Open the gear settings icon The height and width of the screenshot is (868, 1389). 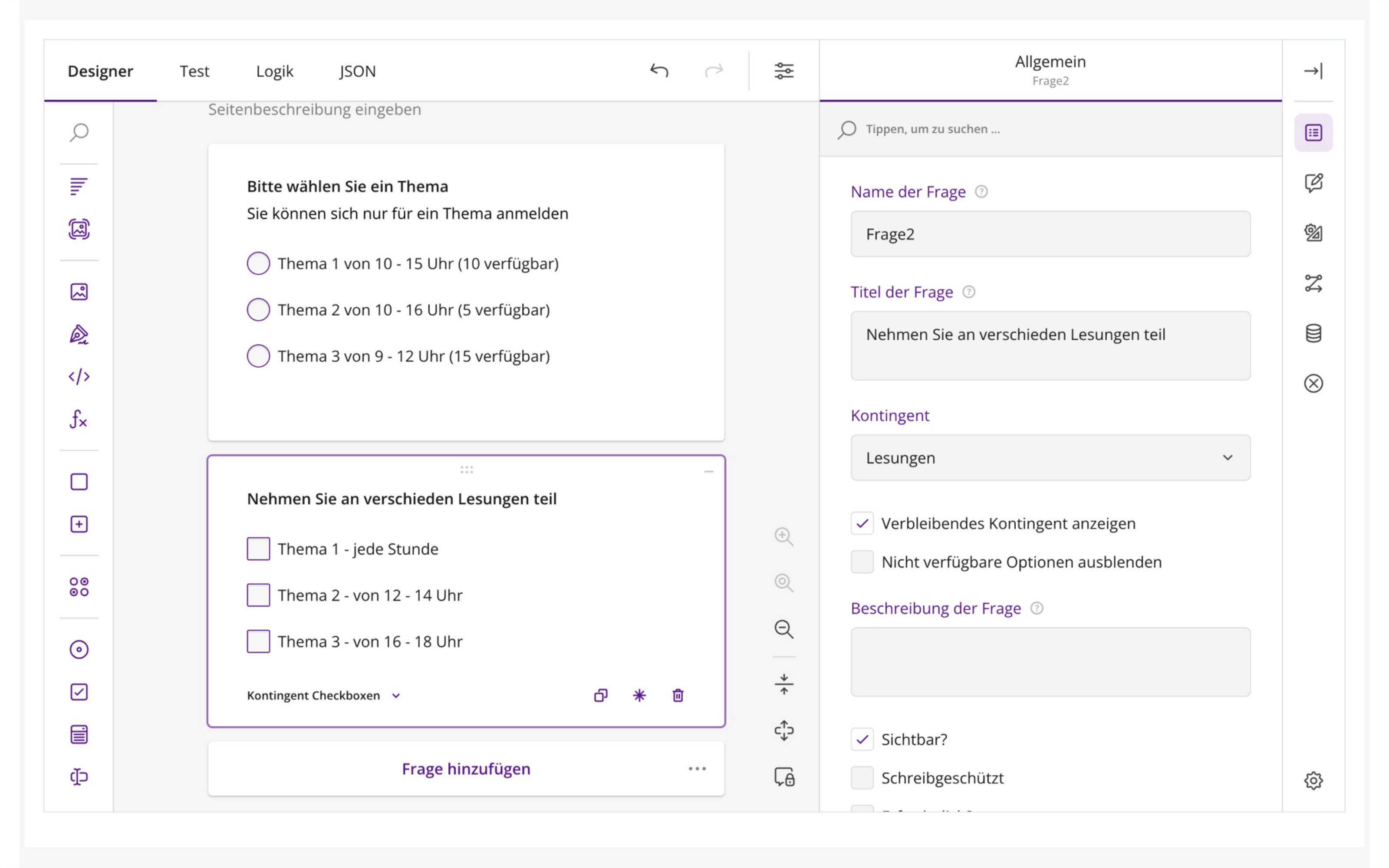(1313, 780)
